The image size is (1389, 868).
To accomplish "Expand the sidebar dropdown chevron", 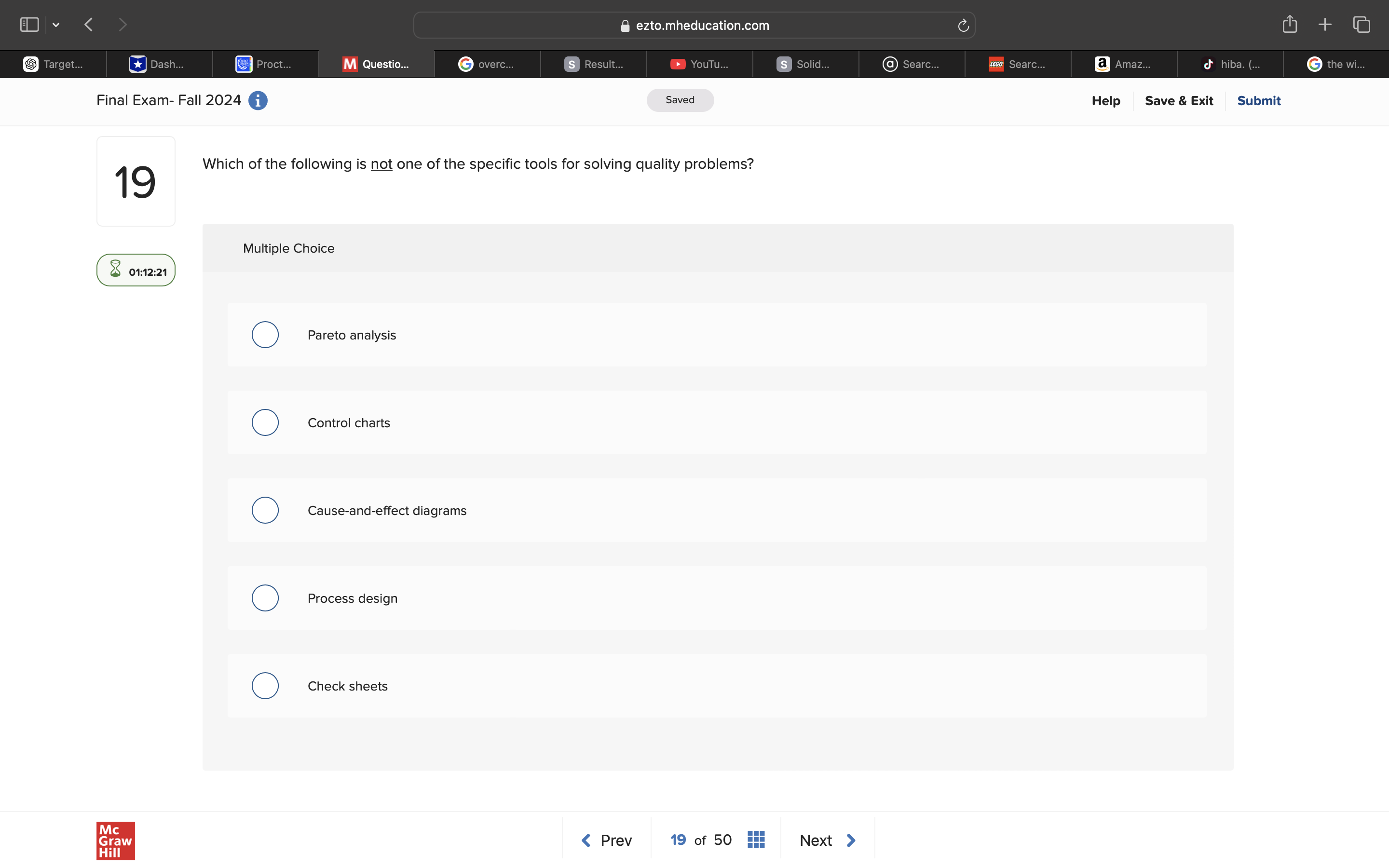I will point(56,25).
